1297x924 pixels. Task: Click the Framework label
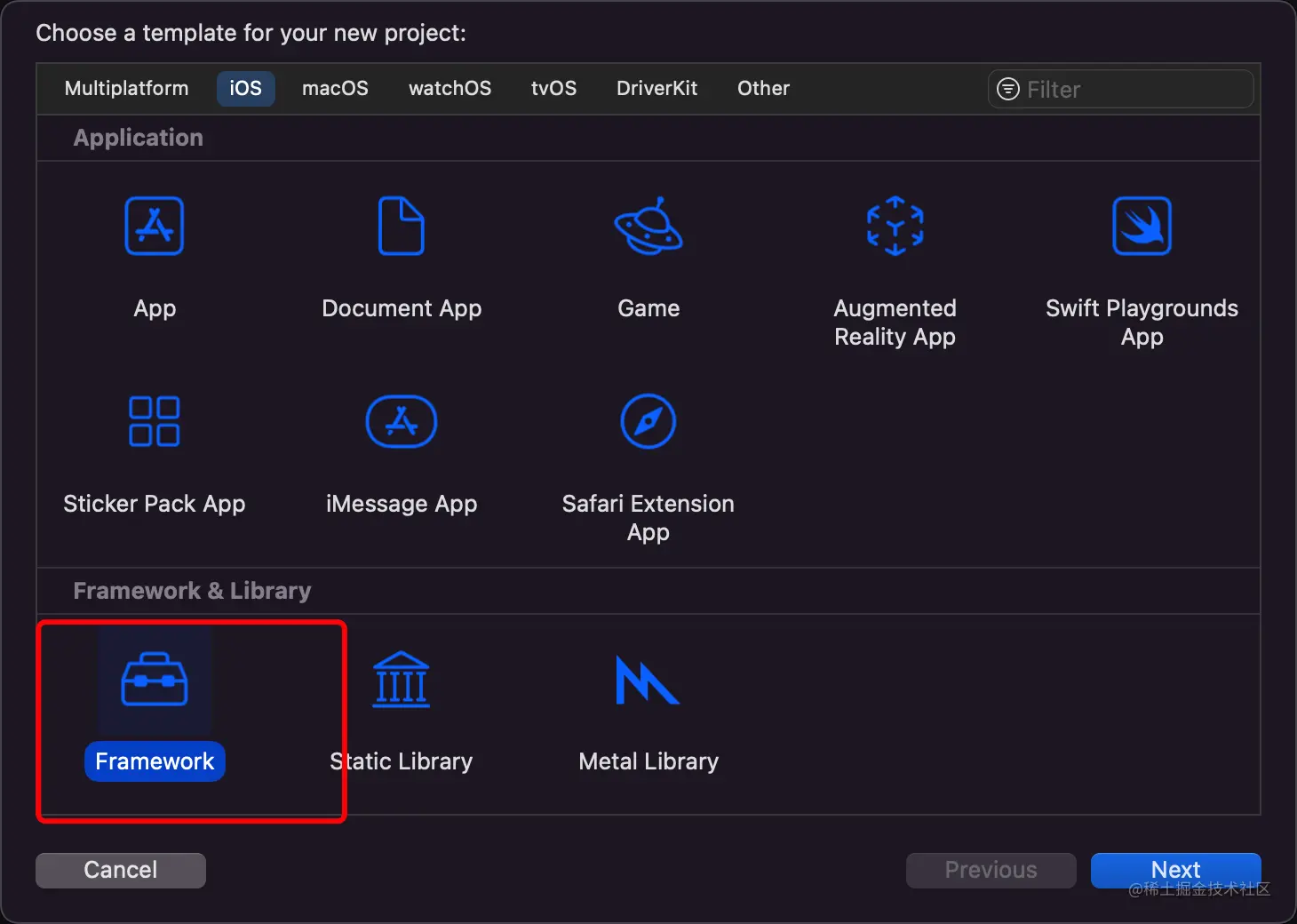tap(155, 761)
